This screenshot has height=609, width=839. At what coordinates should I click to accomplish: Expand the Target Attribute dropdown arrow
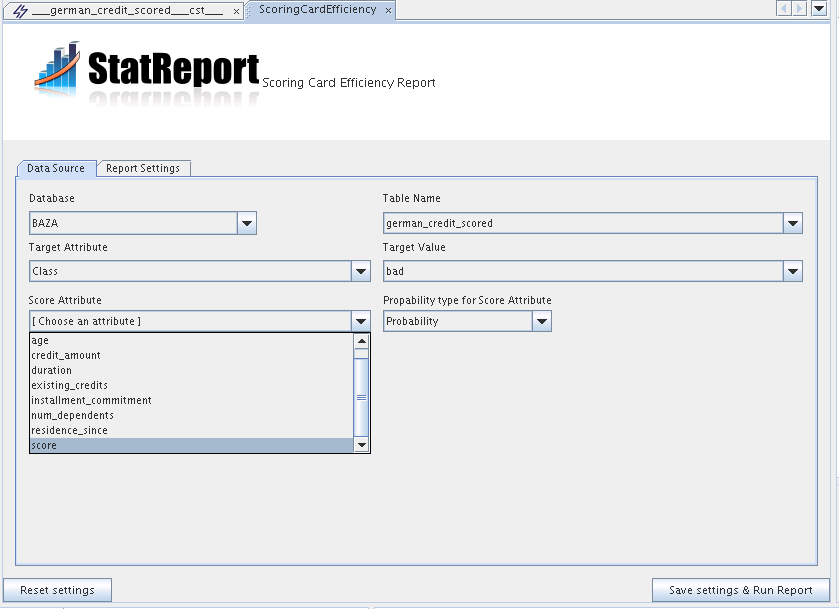point(361,271)
